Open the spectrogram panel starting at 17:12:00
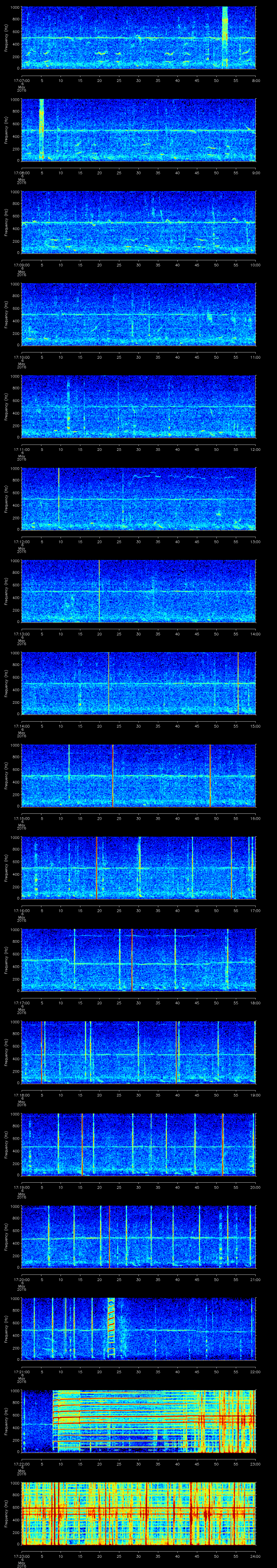277x1568 pixels. 138,499
